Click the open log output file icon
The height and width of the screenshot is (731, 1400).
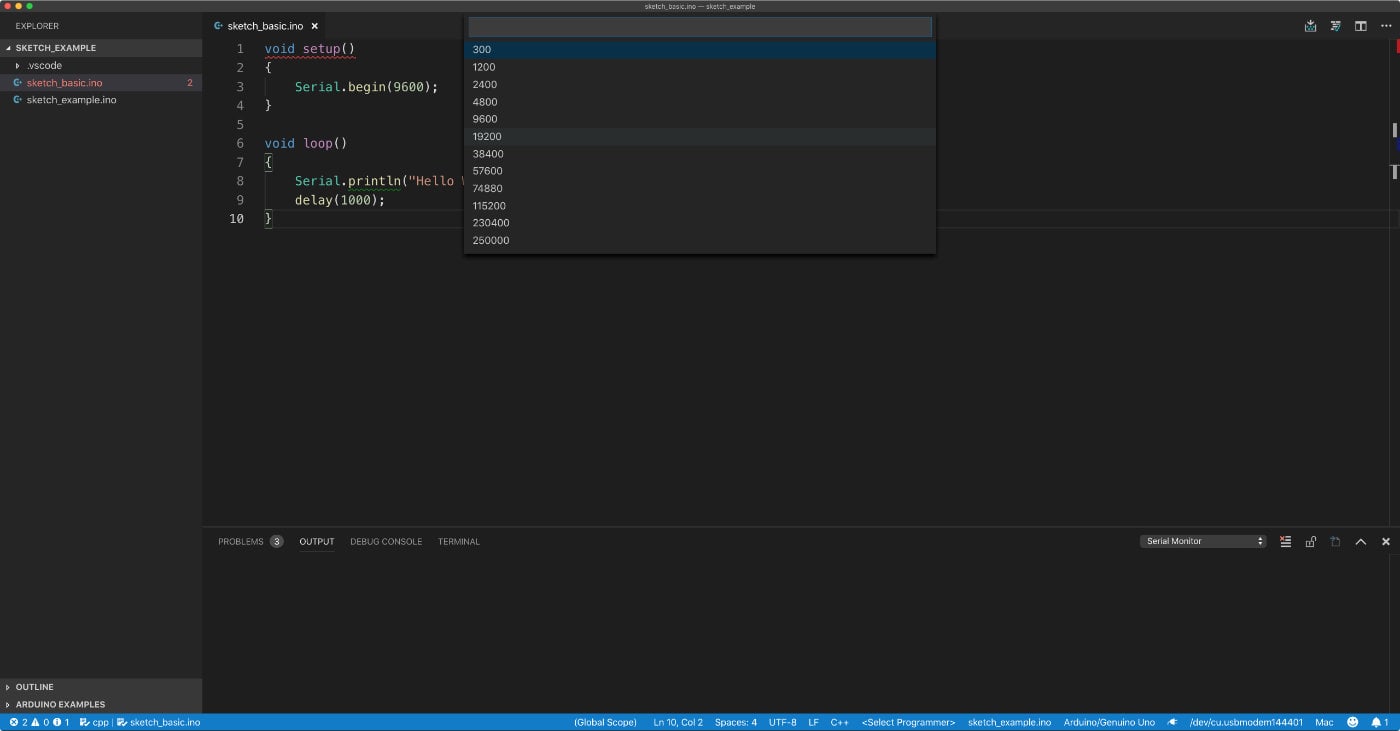(x=1335, y=541)
